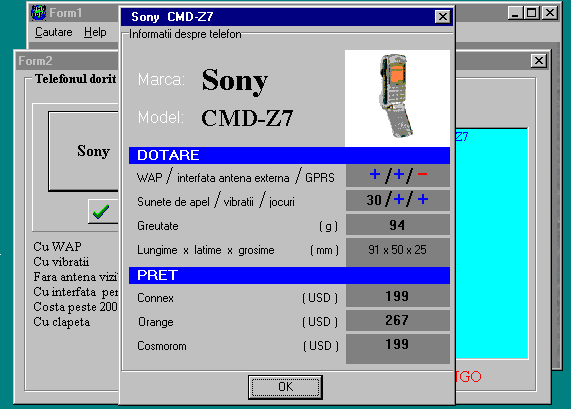This screenshot has height=409, width=571.
Task: Click the Cosmorom label
Action: 162,346
